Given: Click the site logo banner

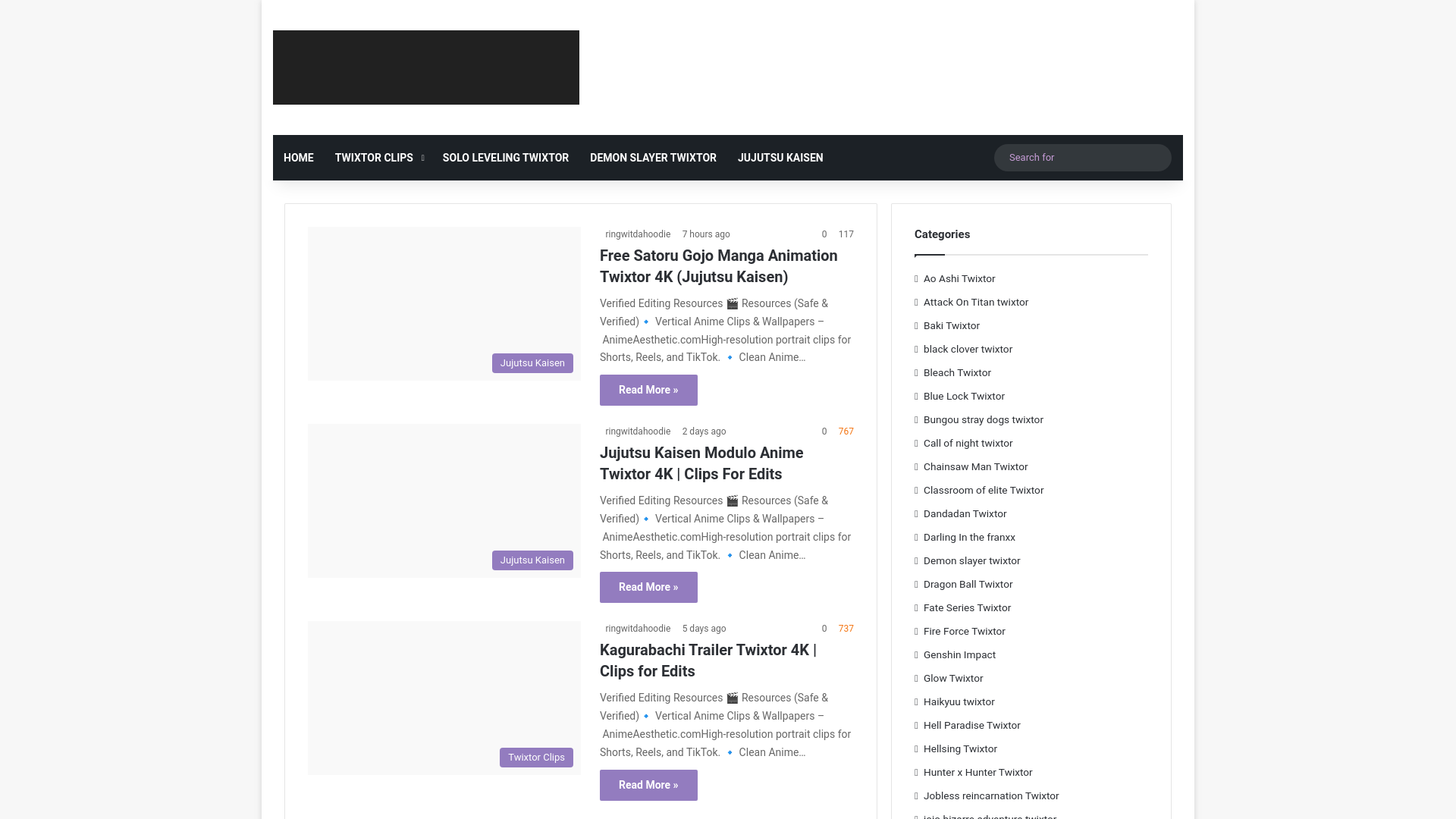Looking at the screenshot, I should (426, 67).
